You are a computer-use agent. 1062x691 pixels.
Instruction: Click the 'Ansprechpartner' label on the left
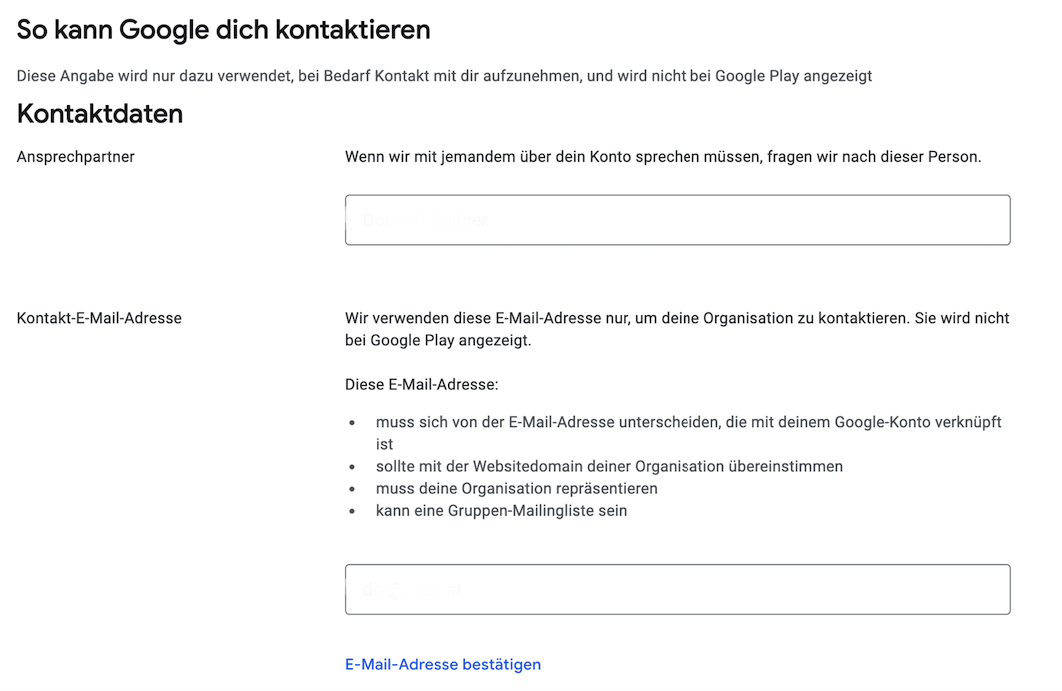point(76,156)
